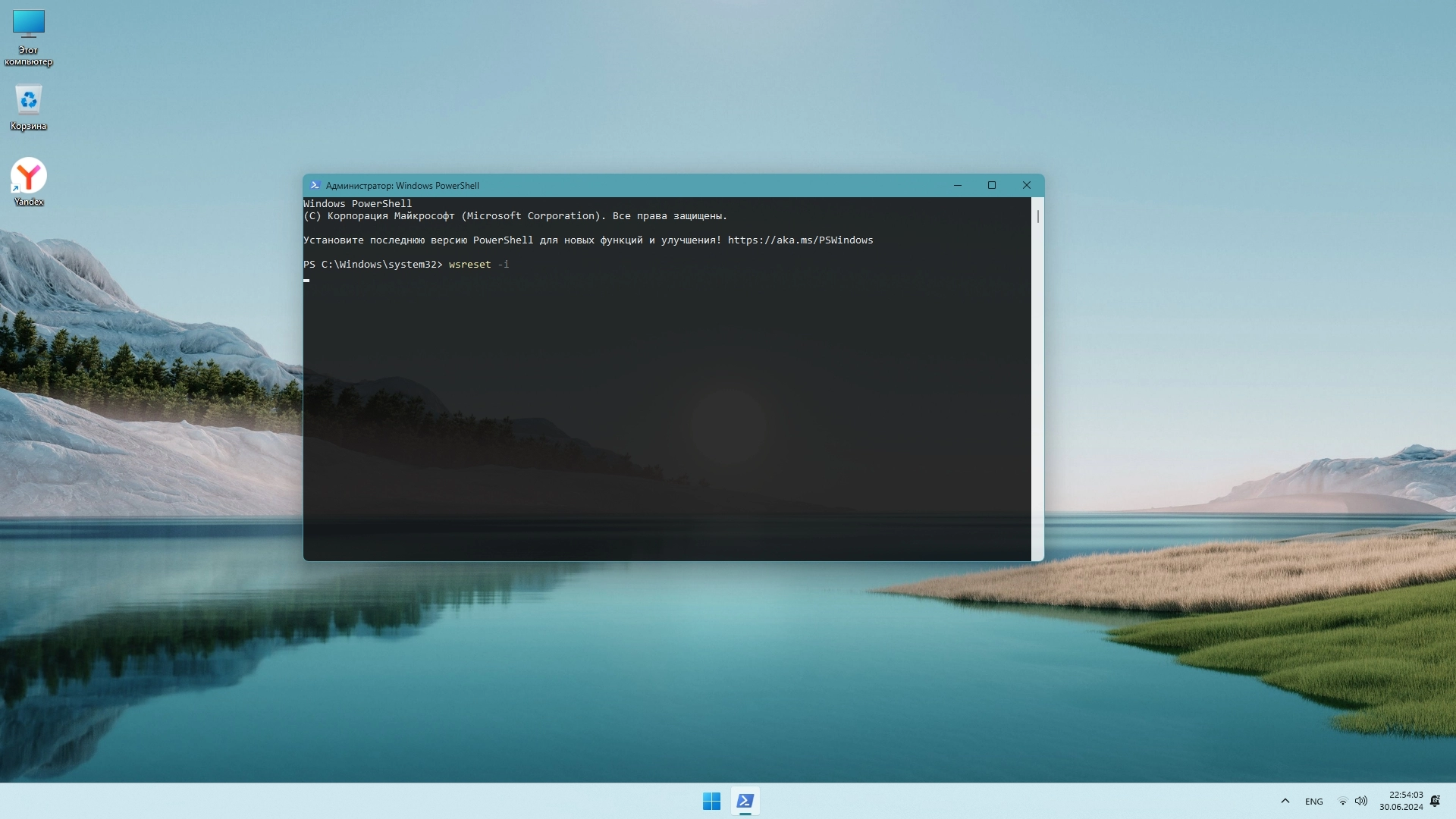Open notifications via the bell tray icon

[1435, 801]
